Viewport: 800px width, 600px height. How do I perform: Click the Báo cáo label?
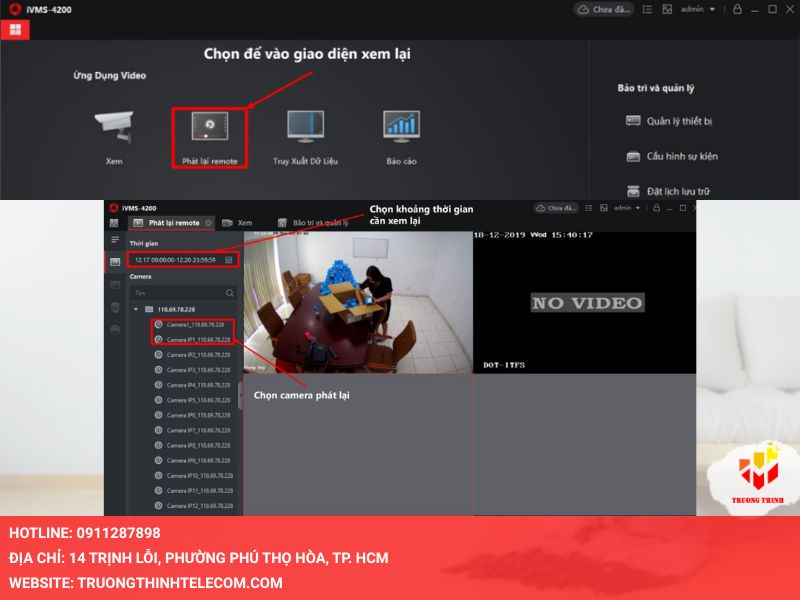point(402,161)
